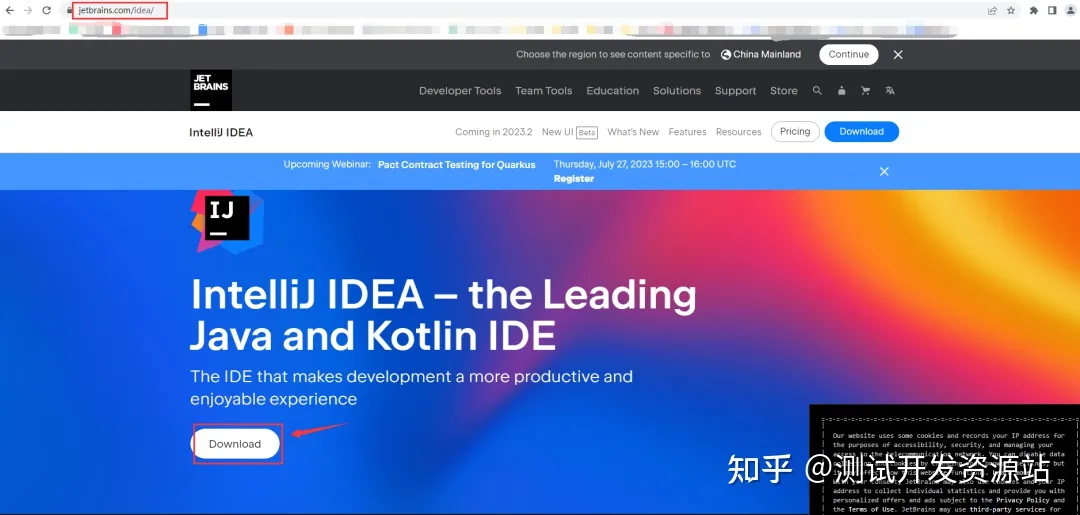Open the shopping cart icon

point(866,90)
